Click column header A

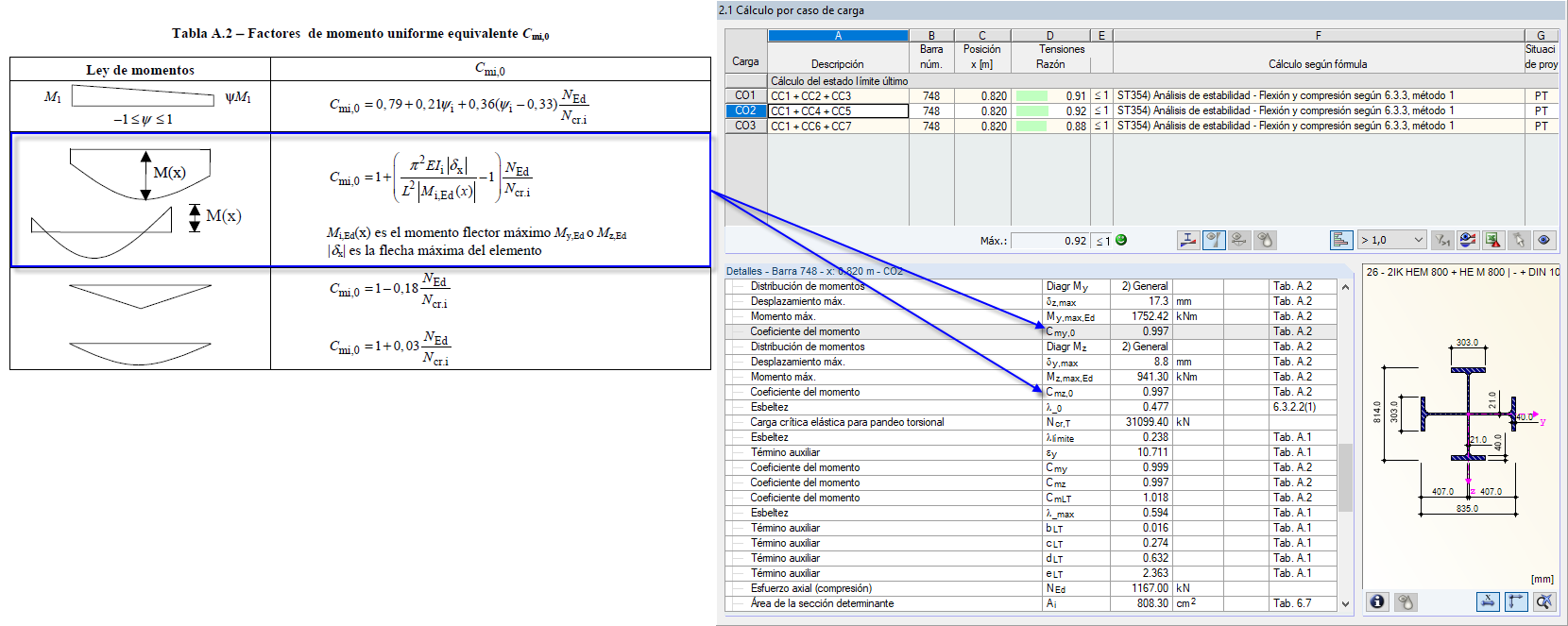coord(838,36)
